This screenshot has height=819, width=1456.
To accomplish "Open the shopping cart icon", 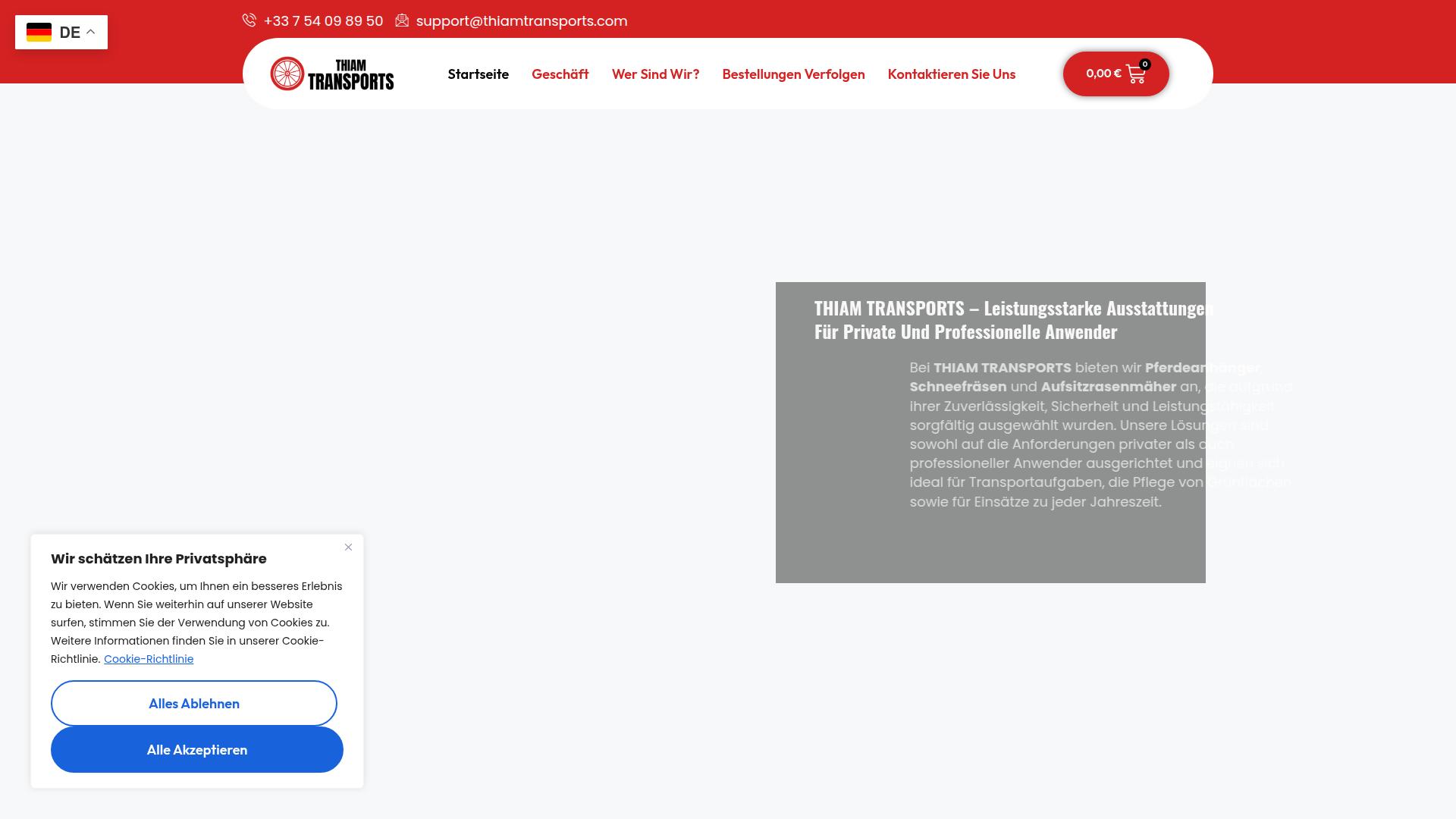I will click(x=1136, y=74).
